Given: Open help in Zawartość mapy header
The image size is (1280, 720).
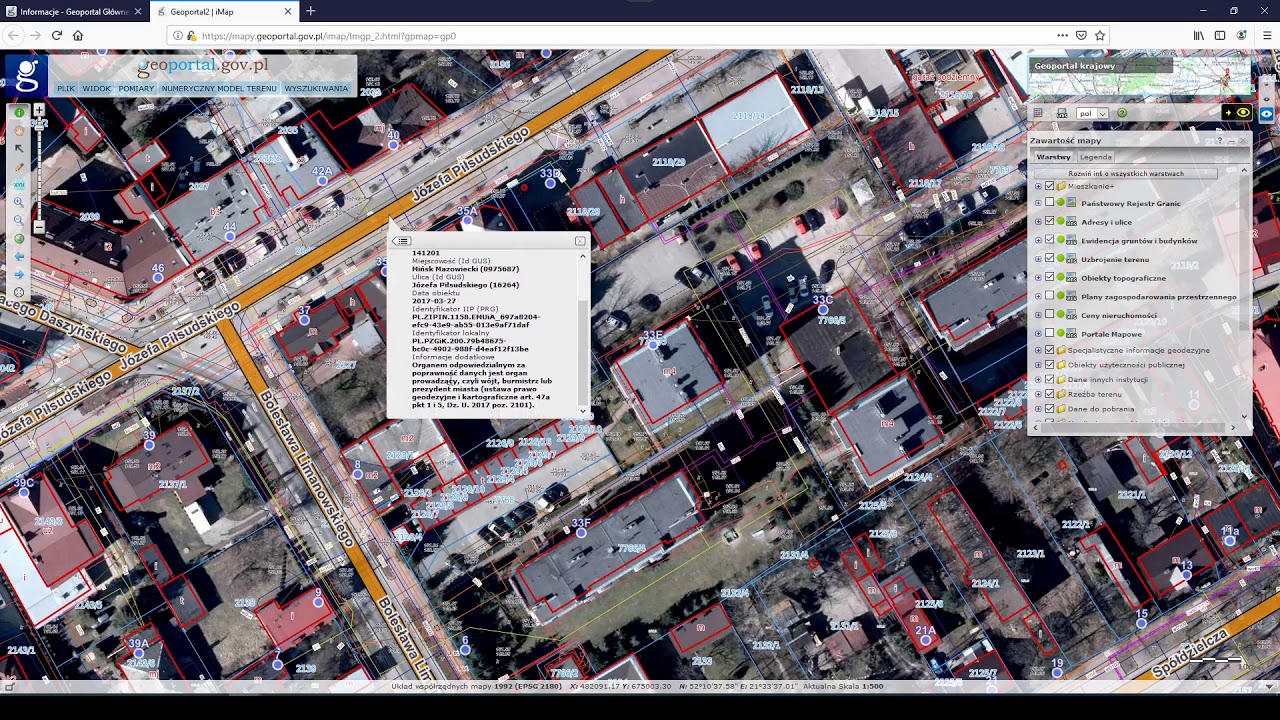Looking at the screenshot, I should (x=1220, y=141).
